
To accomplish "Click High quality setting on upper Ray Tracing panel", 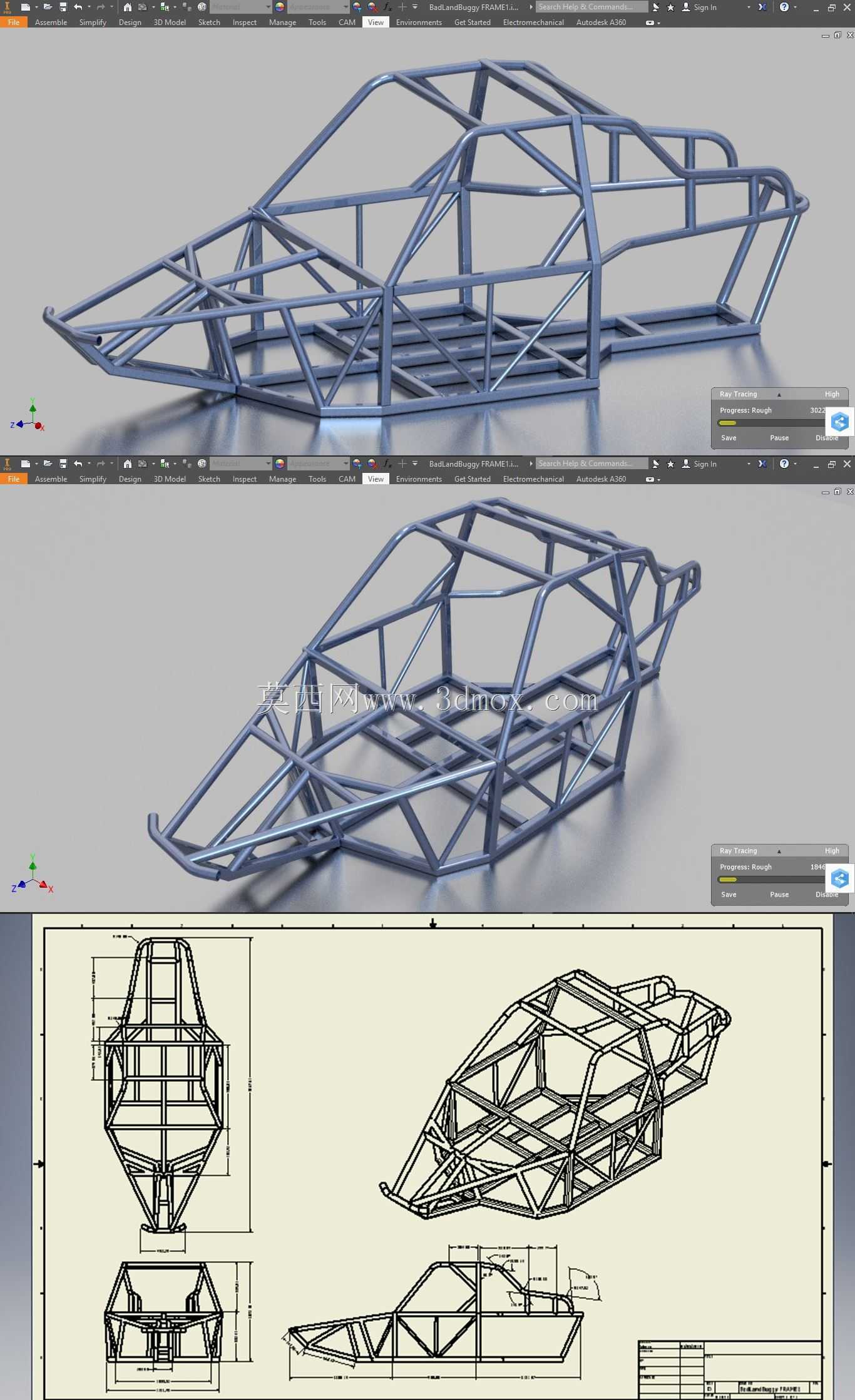I will point(832,394).
